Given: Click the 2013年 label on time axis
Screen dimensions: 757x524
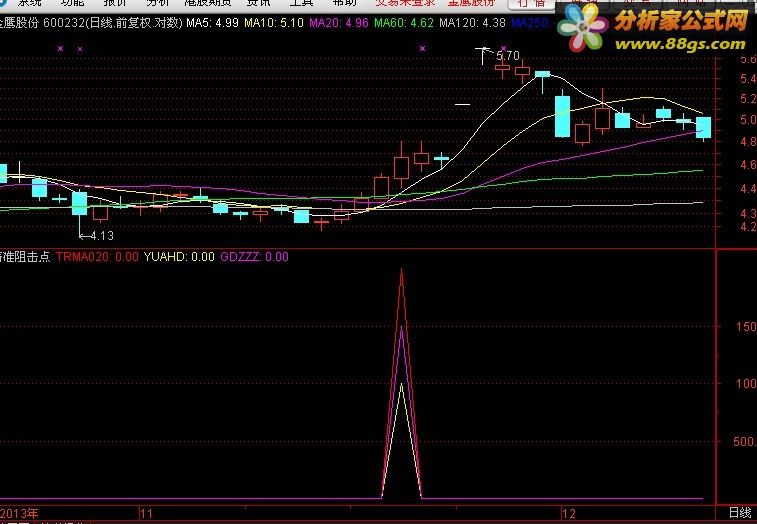Looking at the screenshot, I should click(19, 513).
